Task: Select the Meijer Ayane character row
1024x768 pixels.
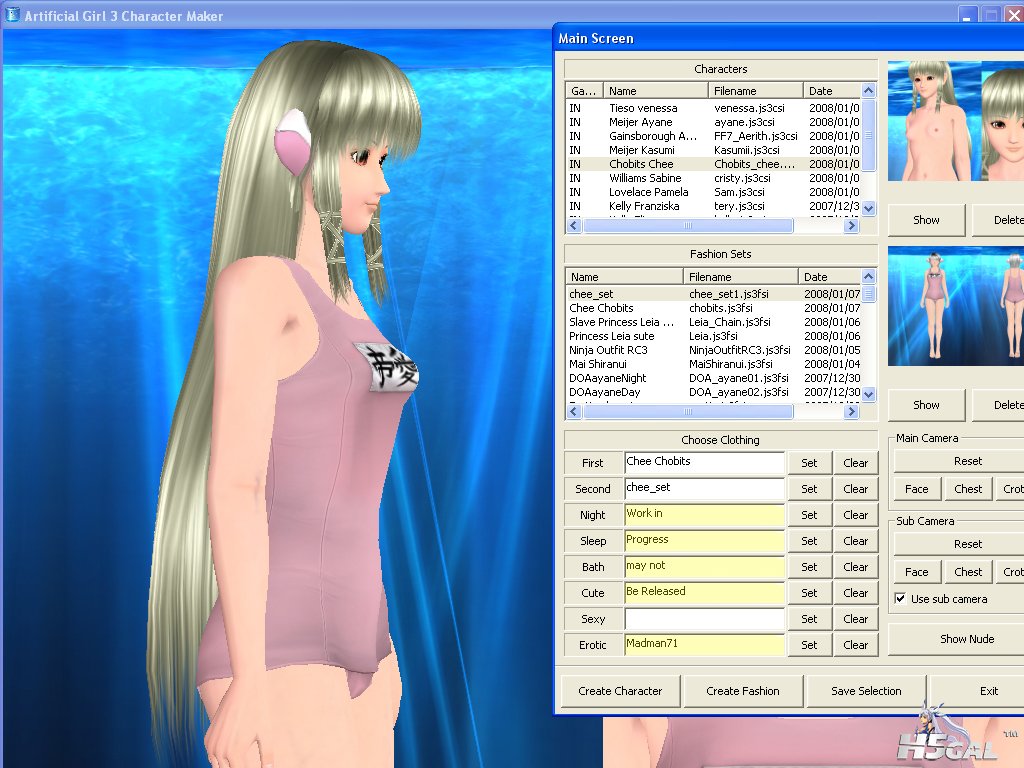Action: [x=714, y=122]
